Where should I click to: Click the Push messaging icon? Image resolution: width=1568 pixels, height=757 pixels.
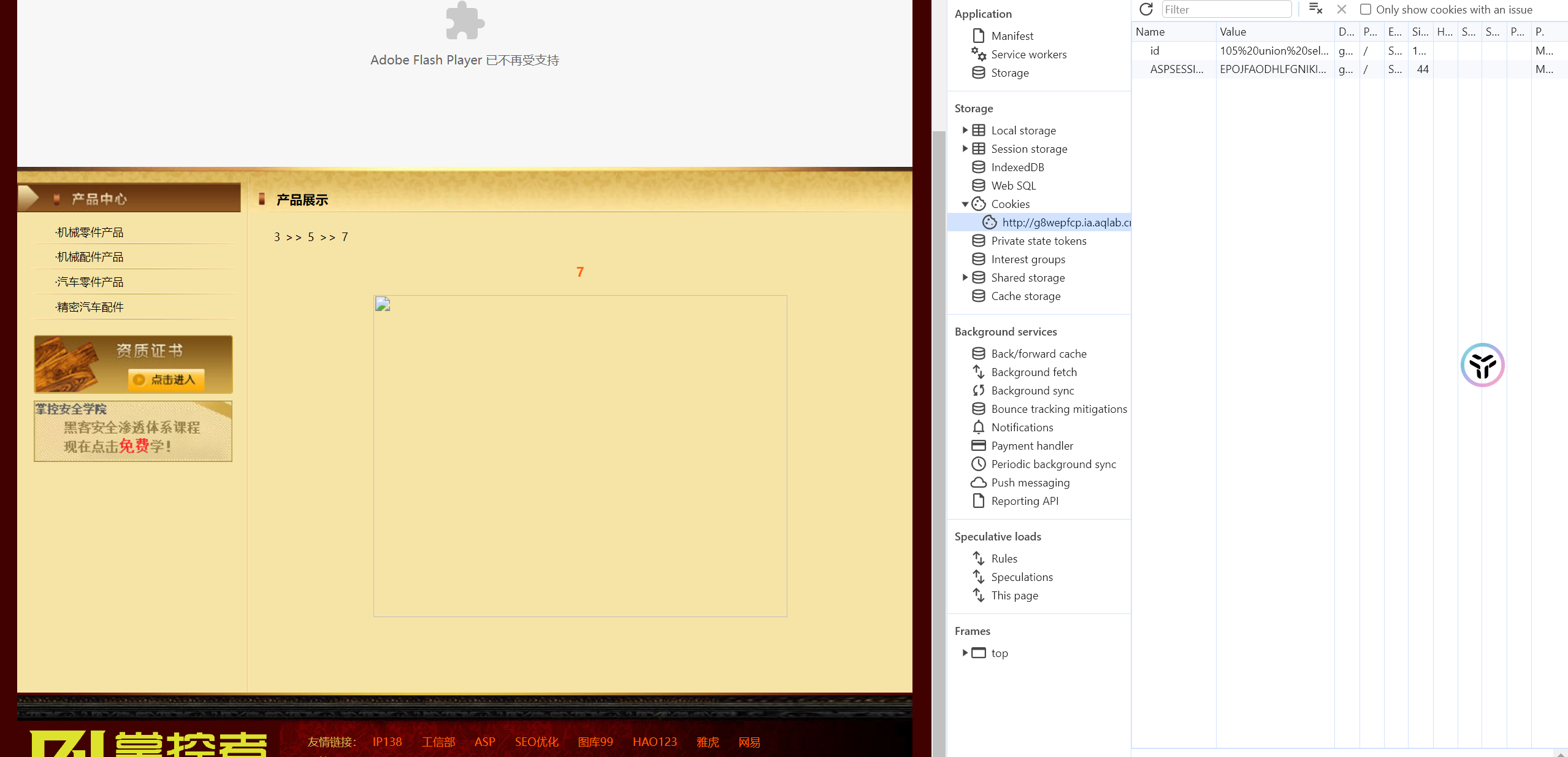(x=978, y=482)
